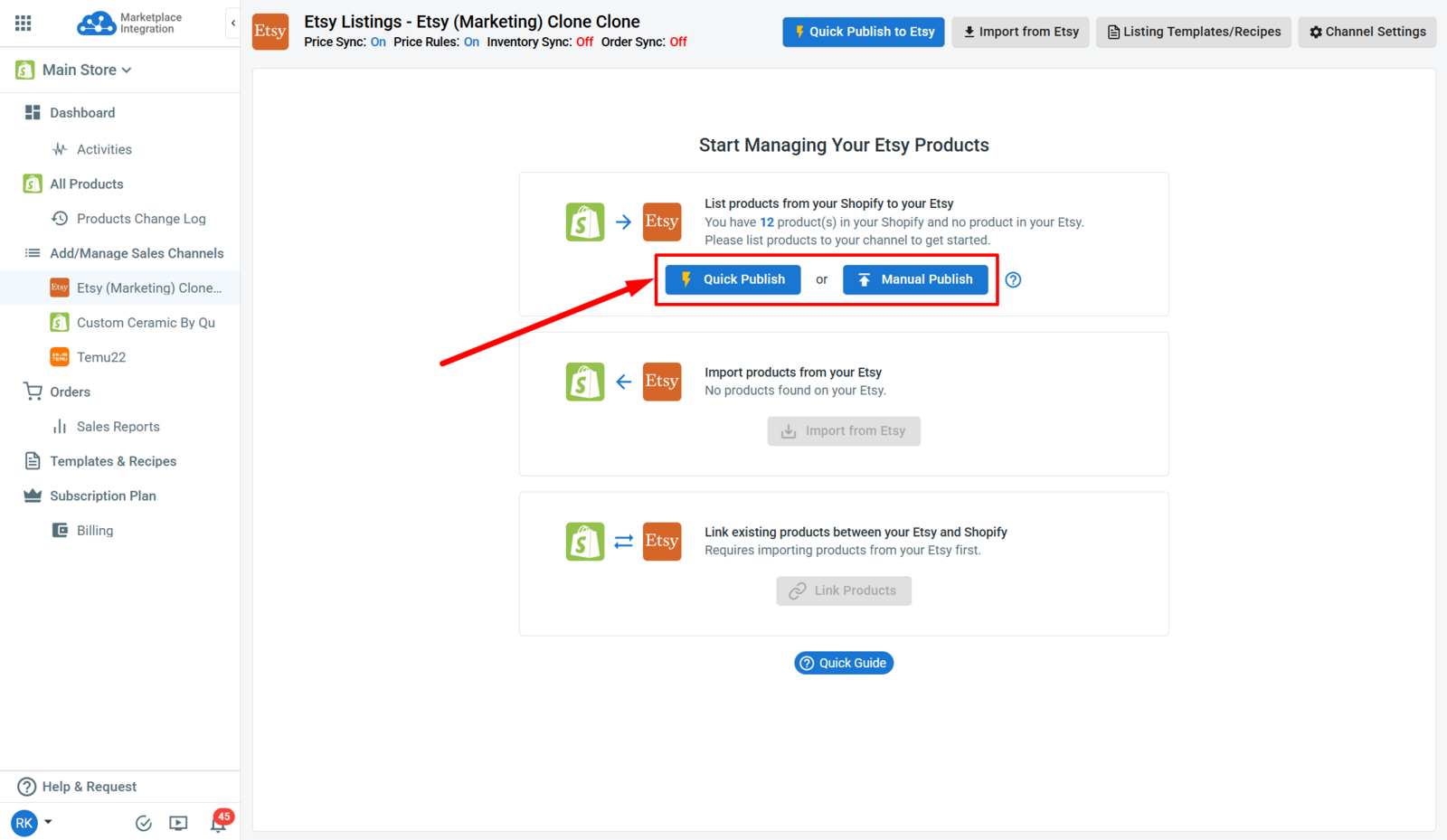Go to Orders page
The height and width of the screenshot is (840, 1447).
click(x=70, y=392)
